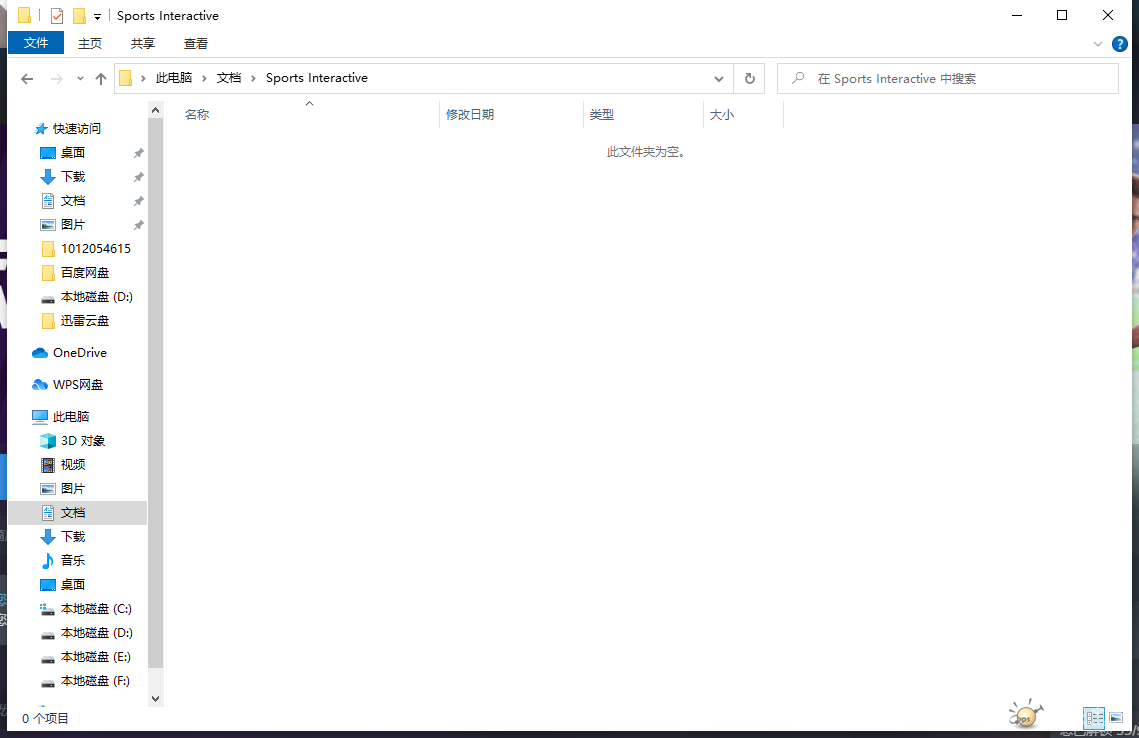Click 此电脑 in the address breadcrumb
Image resolution: width=1139 pixels, height=738 pixels.
pyautogui.click(x=173, y=78)
